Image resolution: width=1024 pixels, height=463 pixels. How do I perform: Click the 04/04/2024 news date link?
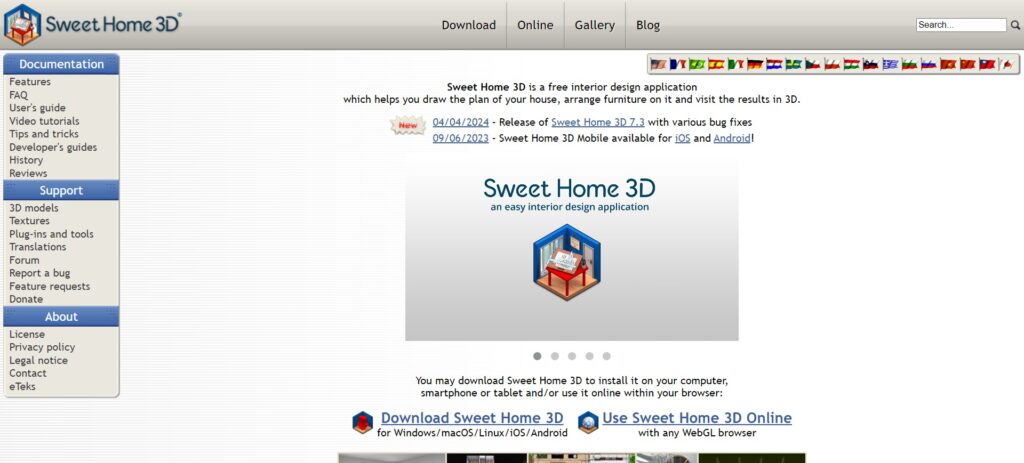coord(460,122)
